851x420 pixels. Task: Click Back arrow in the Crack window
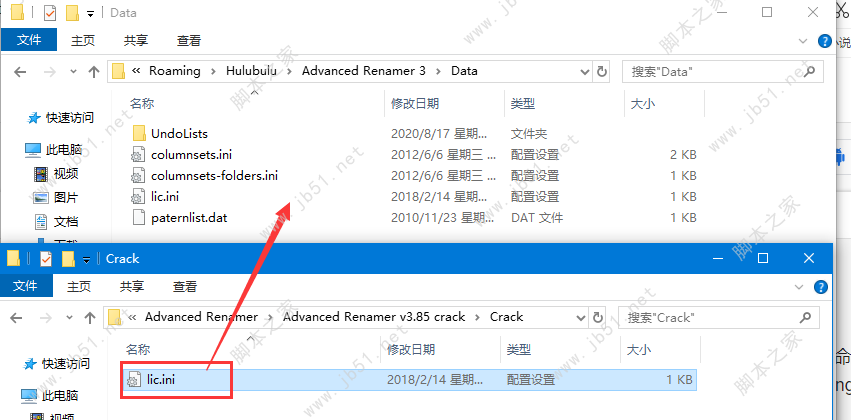pos(16,317)
